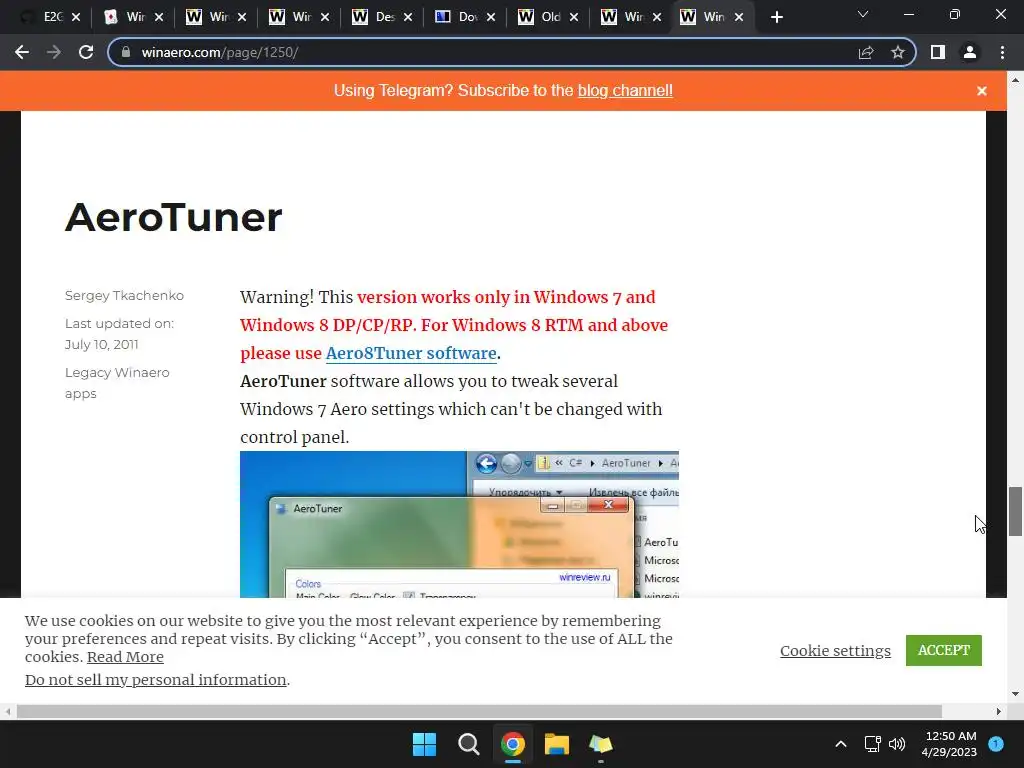Accept cookies with the ACCEPT button
Image resolution: width=1024 pixels, height=768 pixels.
pos(944,650)
